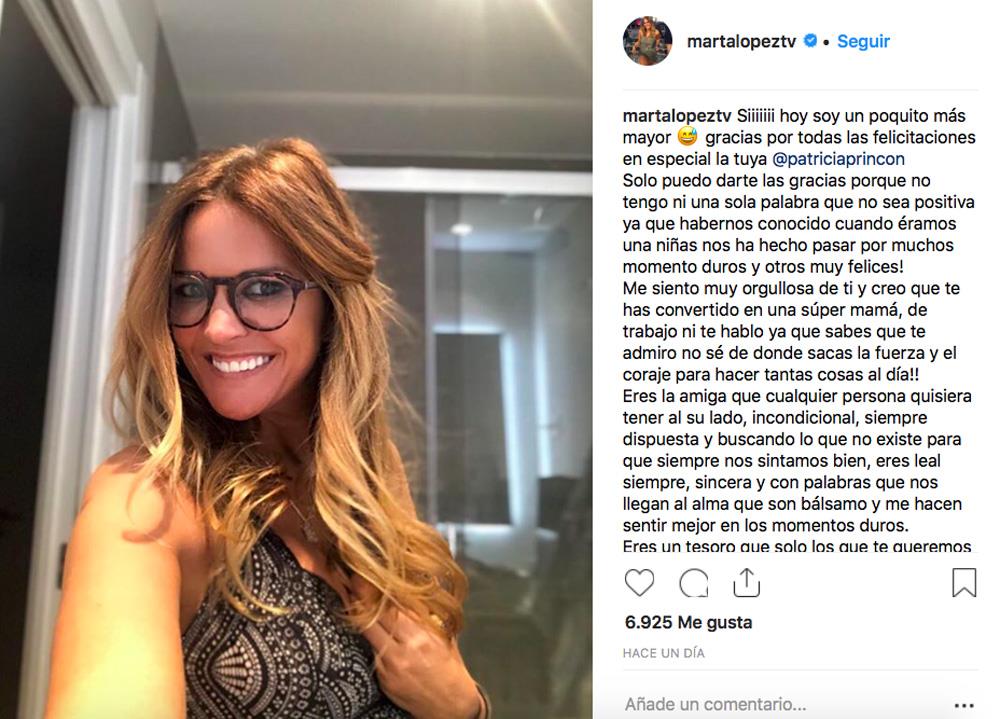Open more options three-dot menu

click(964, 705)
